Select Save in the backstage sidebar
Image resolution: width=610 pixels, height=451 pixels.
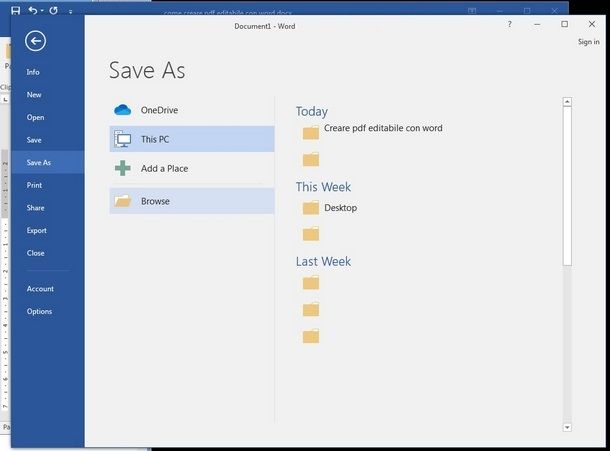click(x=34, y=140)
